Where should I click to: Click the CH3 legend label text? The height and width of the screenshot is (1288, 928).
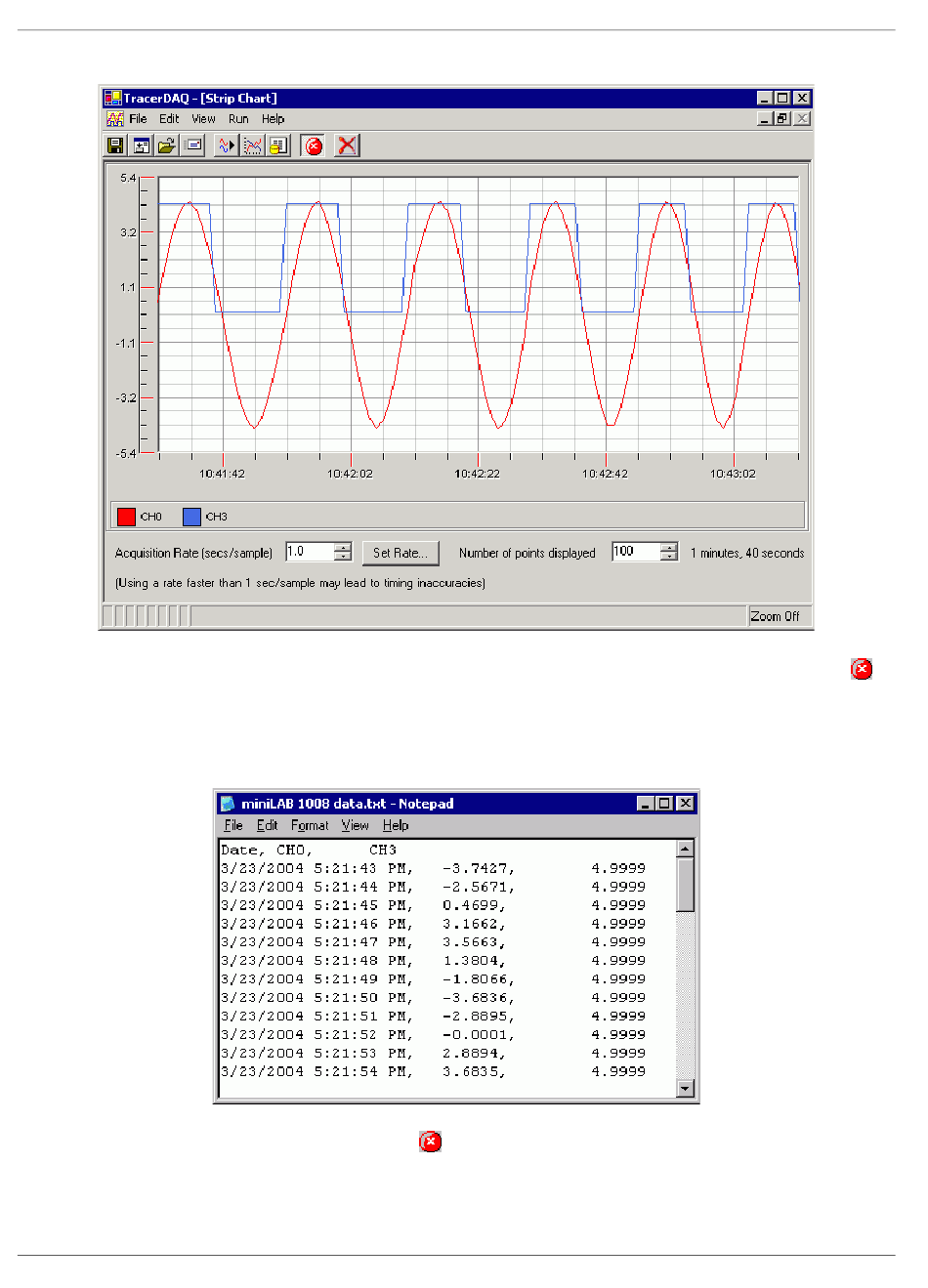click(217, 518)
